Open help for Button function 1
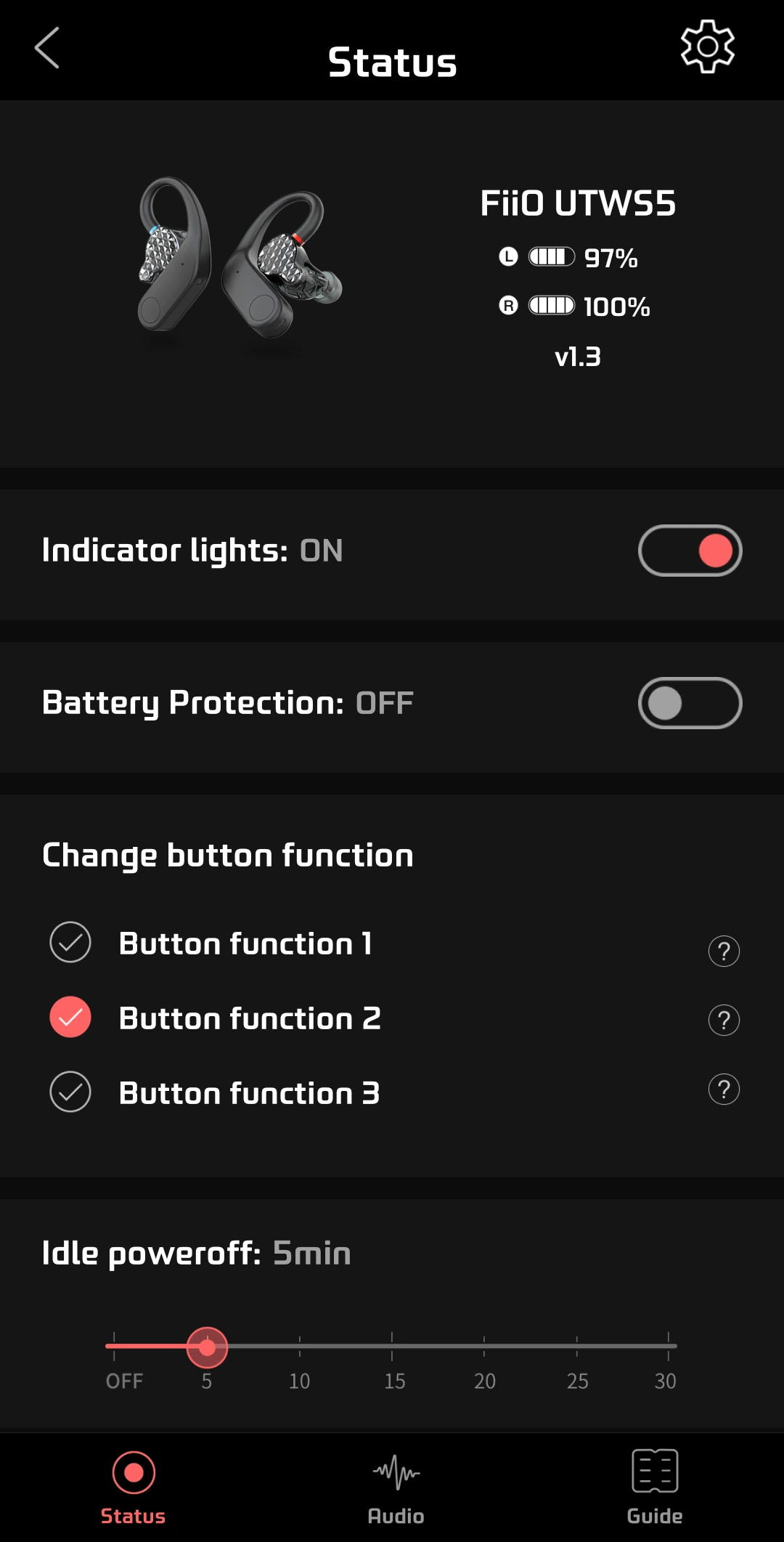Image resolution: width=784 pixels, height=1542 pixels. click(724, 951)
